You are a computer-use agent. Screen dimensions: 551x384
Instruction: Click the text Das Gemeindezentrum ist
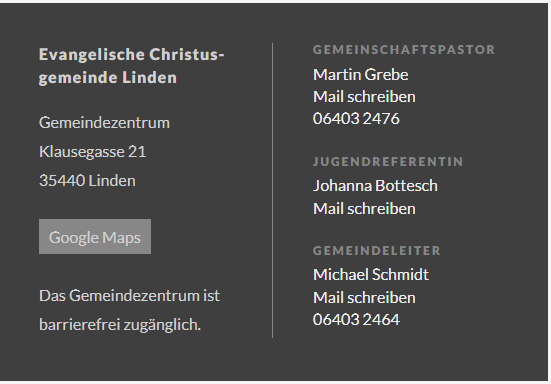(x=129, y=295)
